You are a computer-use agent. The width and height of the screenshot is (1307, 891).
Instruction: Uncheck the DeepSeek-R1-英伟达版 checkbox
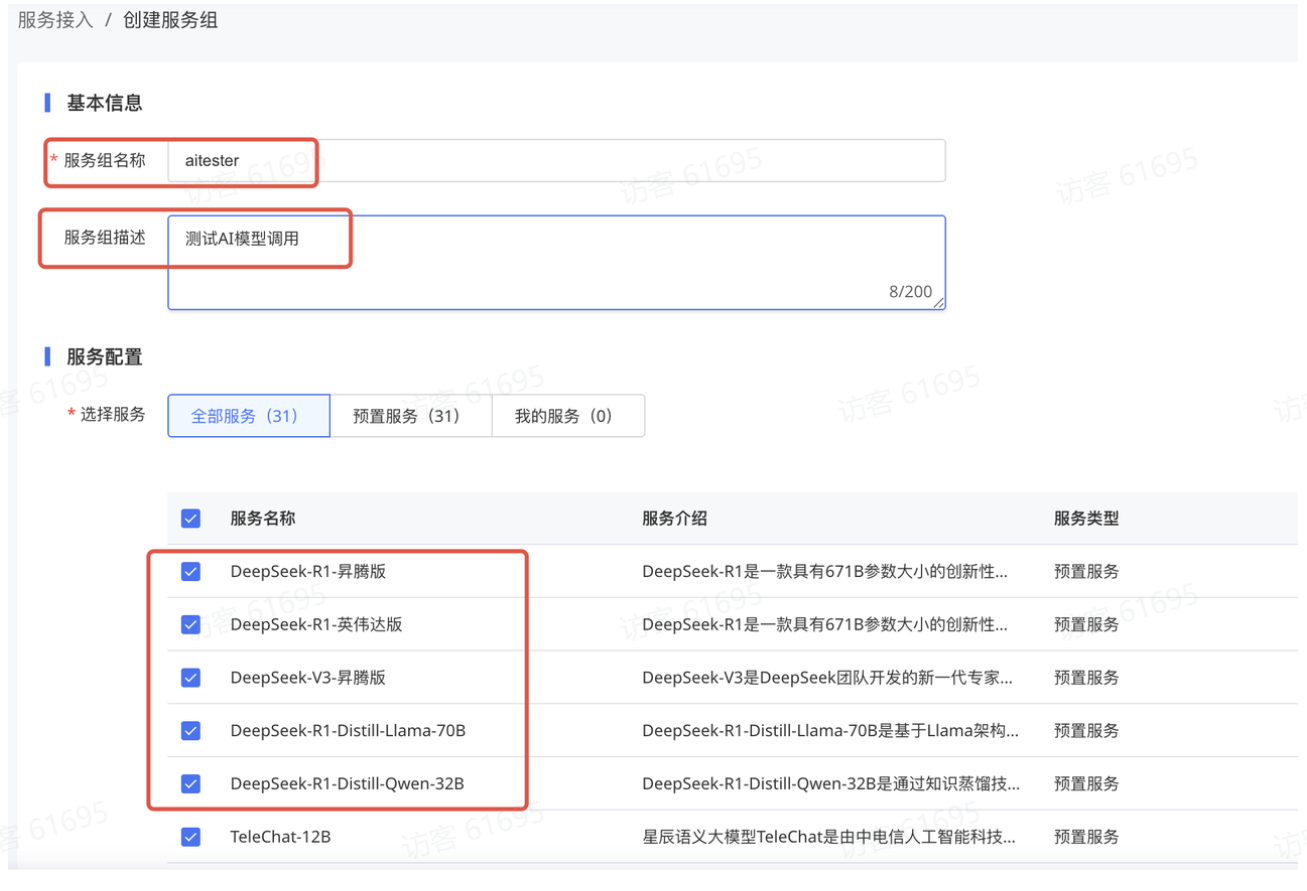[190, 624]
